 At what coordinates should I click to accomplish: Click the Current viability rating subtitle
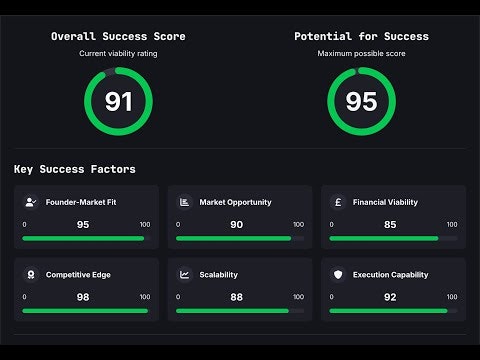pyautogui.click(x=118, y=53)
